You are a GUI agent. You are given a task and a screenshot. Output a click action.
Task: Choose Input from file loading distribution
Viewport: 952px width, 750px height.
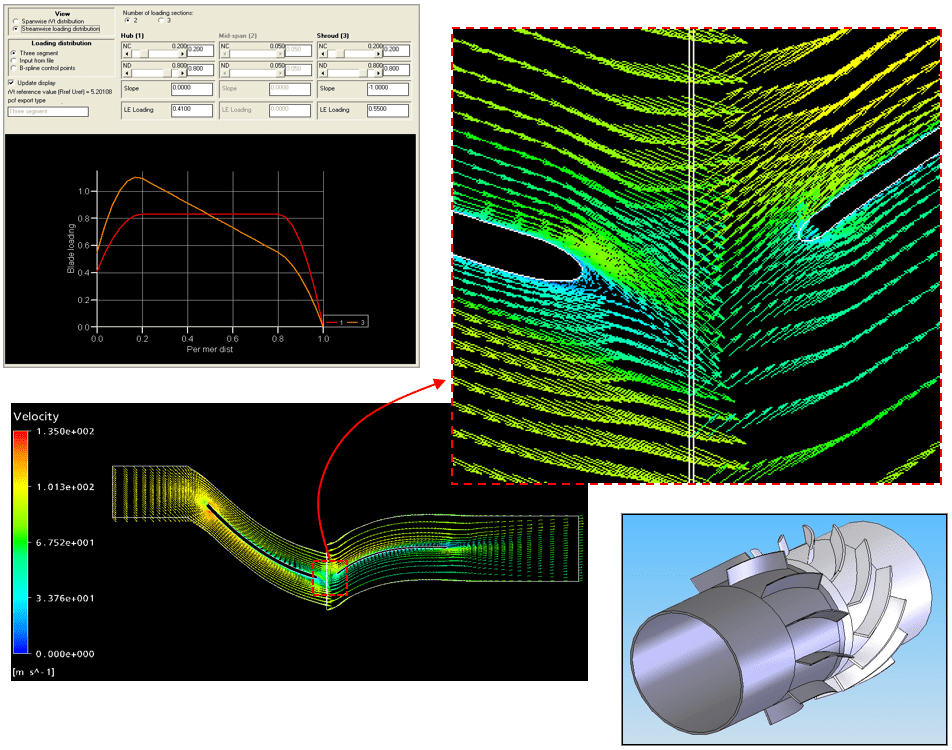[13, 60]
